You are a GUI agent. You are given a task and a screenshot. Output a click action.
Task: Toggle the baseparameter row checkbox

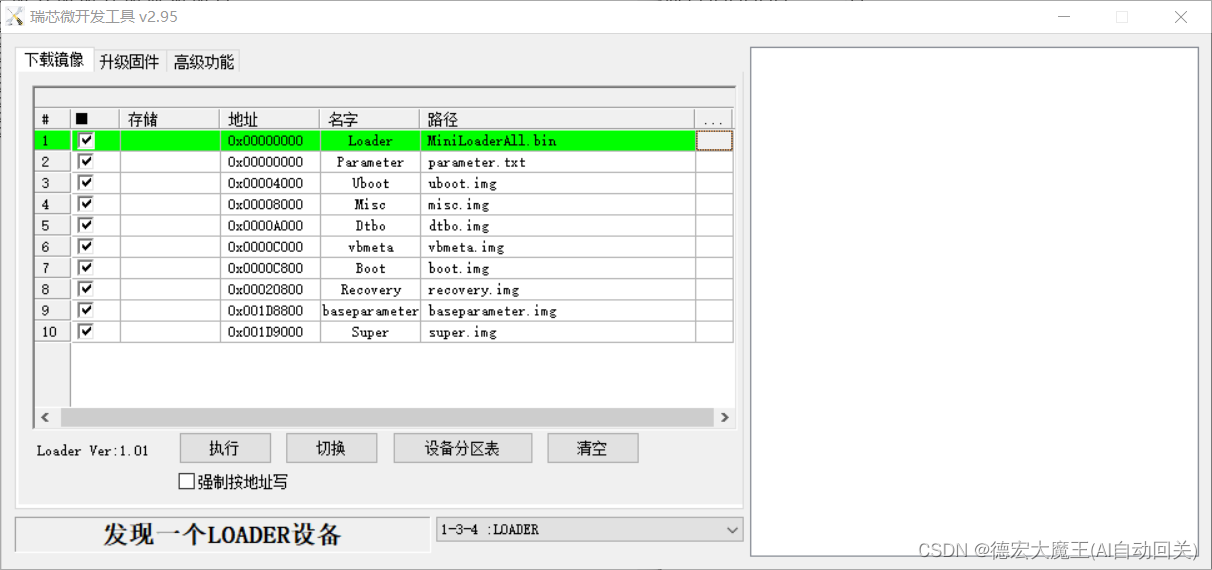pos(86,310)
